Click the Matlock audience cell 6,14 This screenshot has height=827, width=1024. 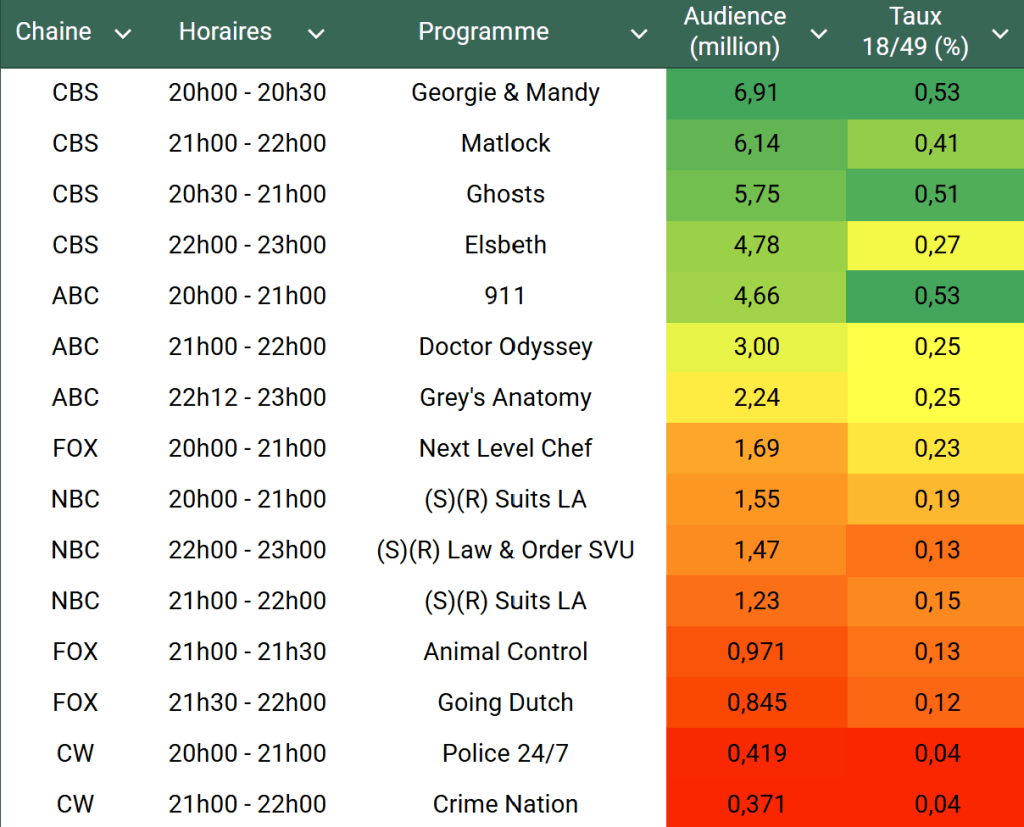click(756, 144)
